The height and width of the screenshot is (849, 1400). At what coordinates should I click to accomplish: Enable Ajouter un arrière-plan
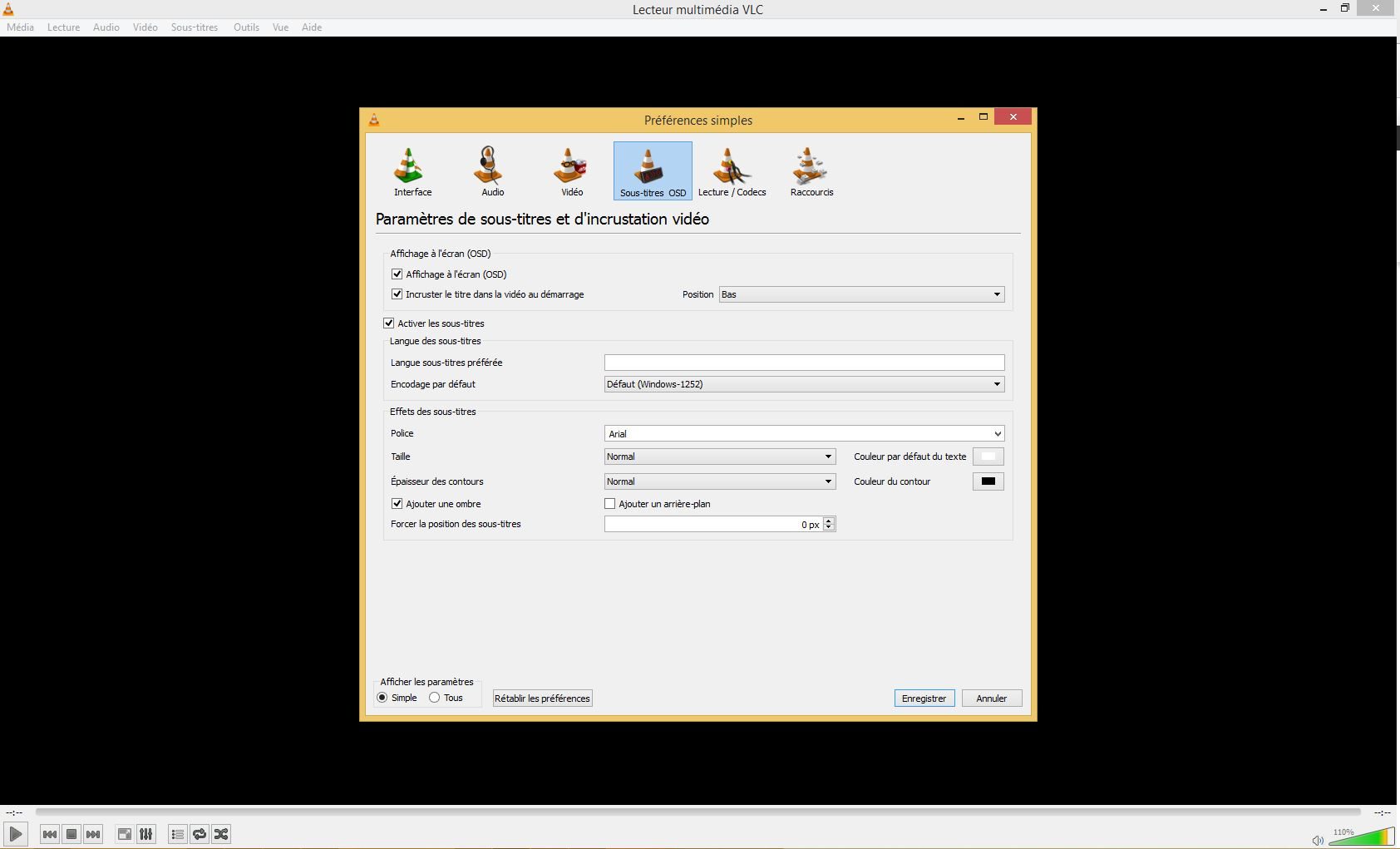[610, 504]
